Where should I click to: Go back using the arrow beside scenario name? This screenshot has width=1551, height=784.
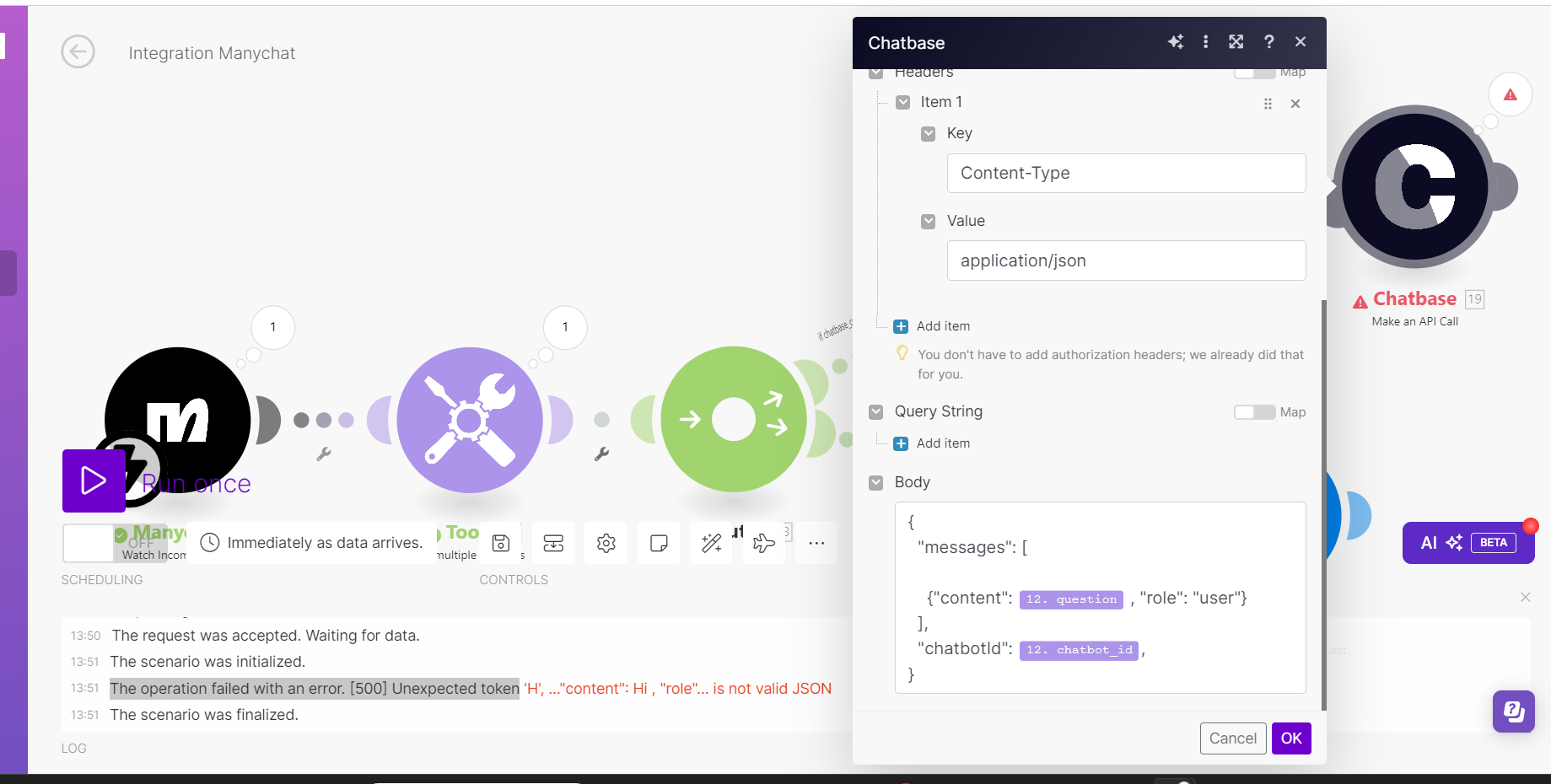[78, 52]
